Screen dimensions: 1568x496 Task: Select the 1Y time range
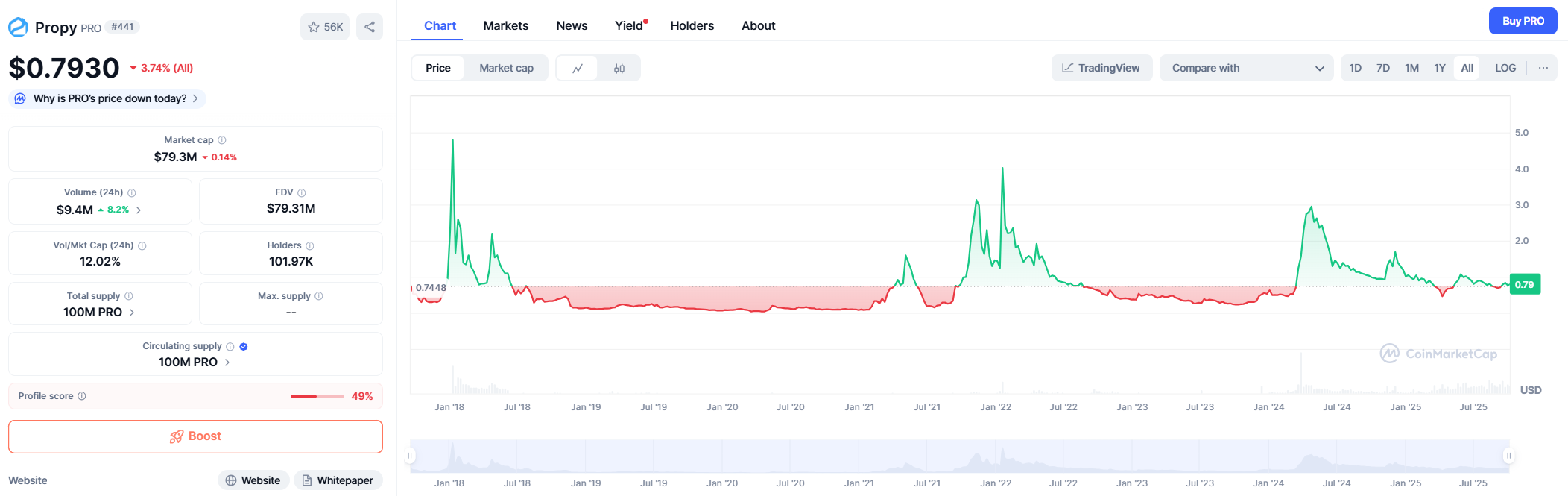1440,68
